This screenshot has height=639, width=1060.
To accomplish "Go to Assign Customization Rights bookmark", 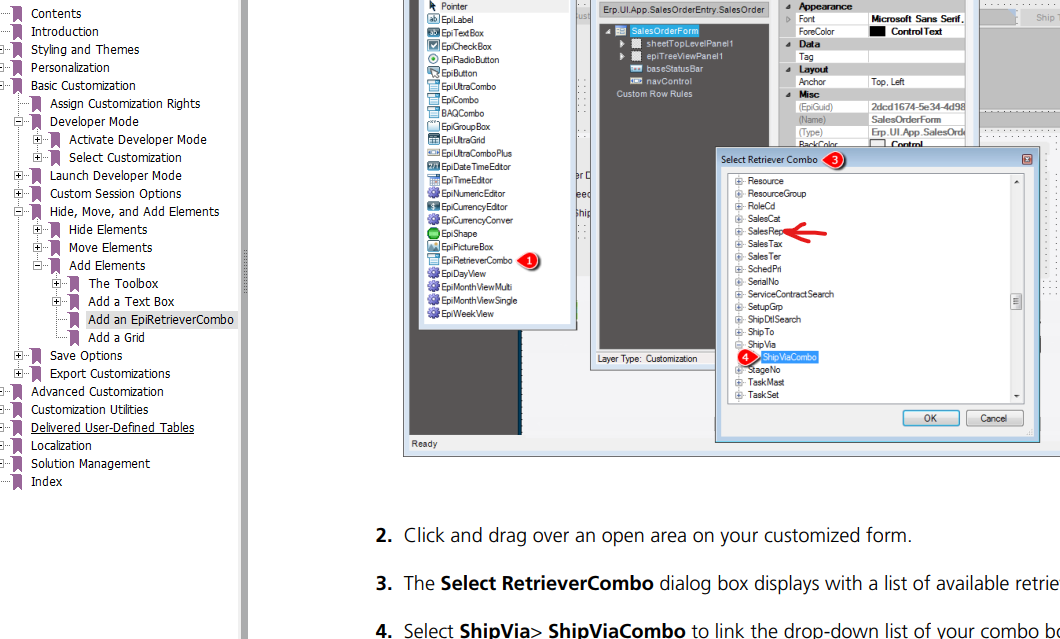I will 125,103.
